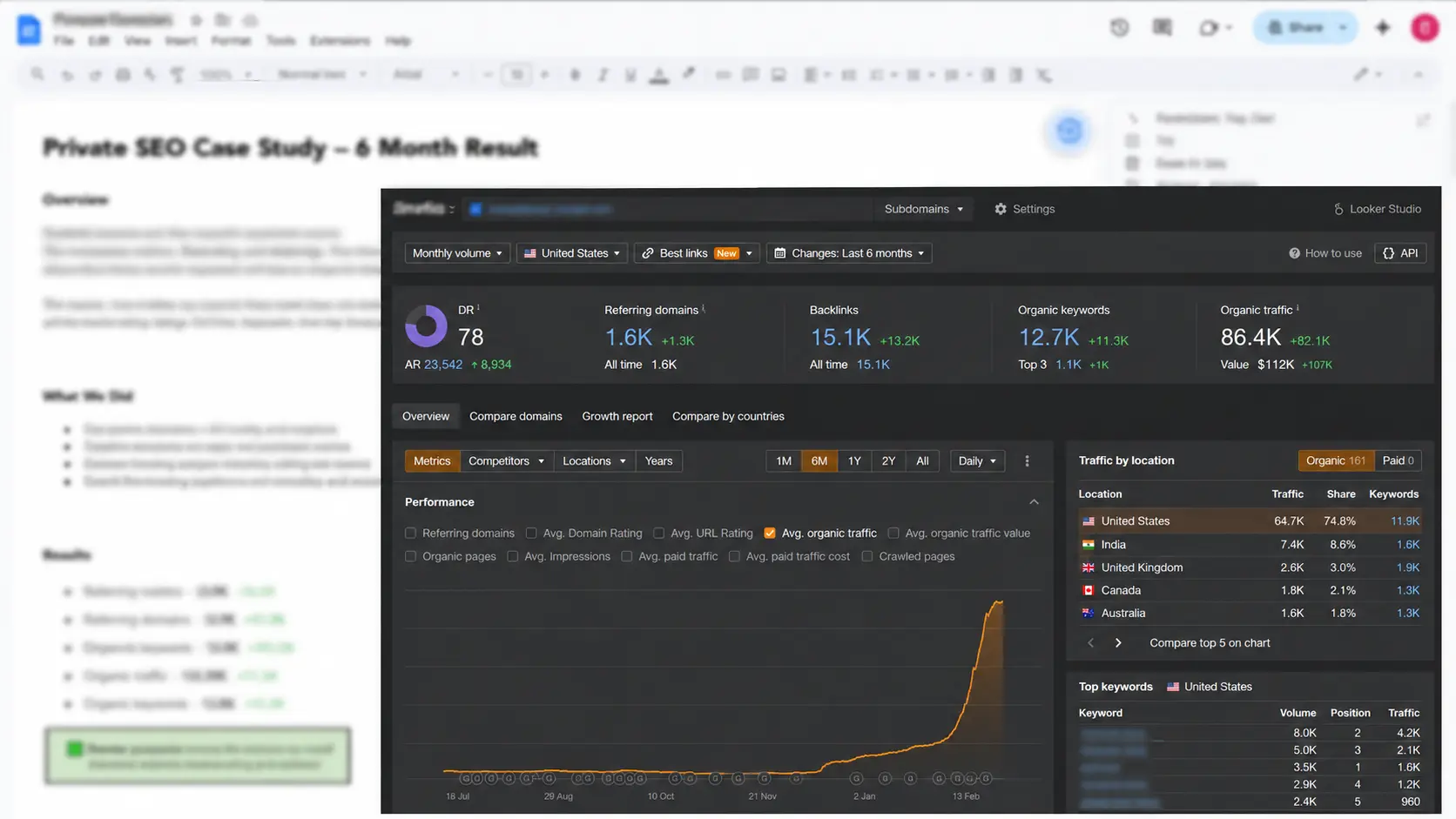This screenshot has width=1456, height=819.
Task: Open the search magnifier in Docs toolbar
Action: (x=37, y=75)
